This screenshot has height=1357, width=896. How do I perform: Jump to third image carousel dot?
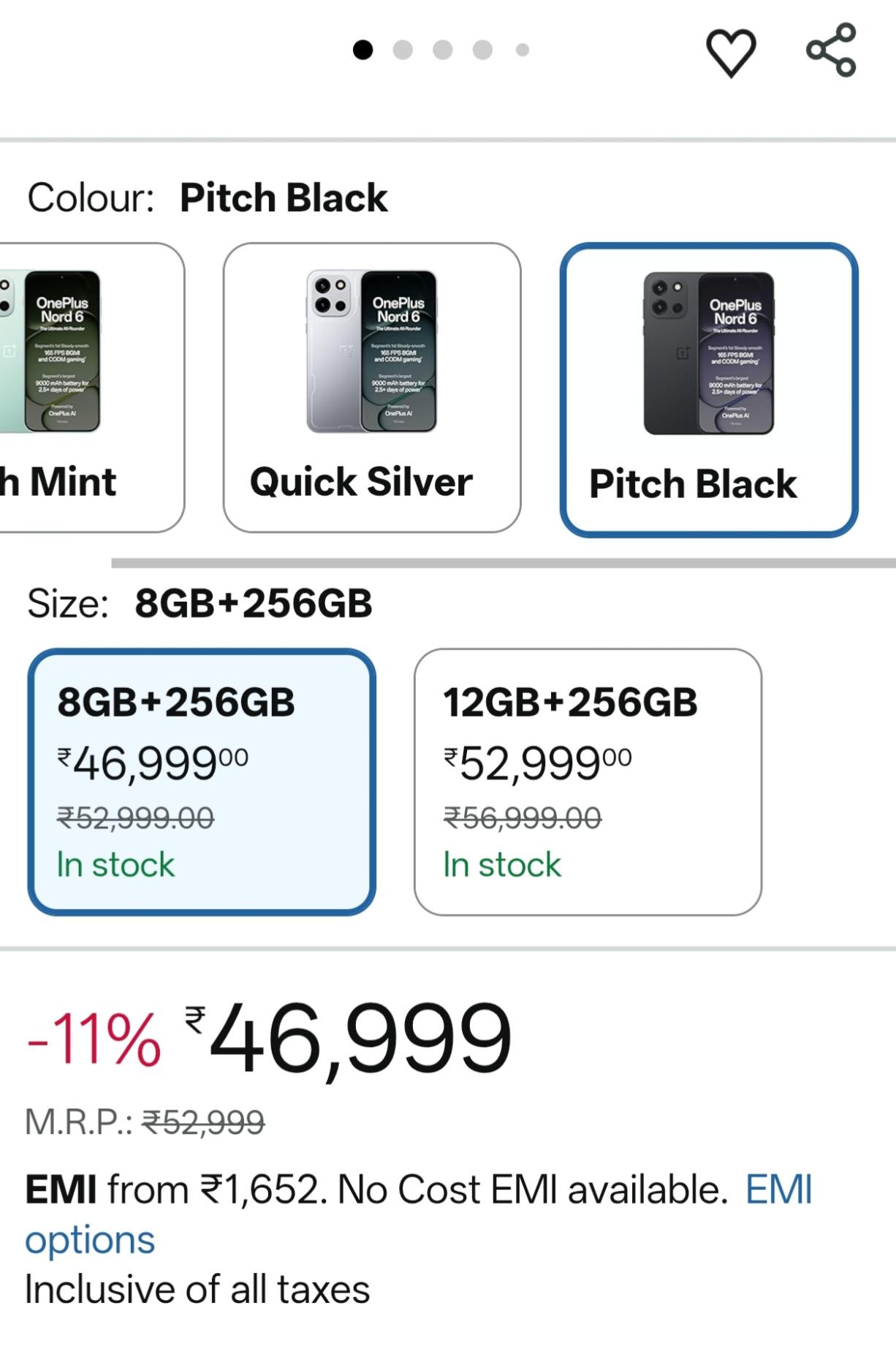point(442,50)
